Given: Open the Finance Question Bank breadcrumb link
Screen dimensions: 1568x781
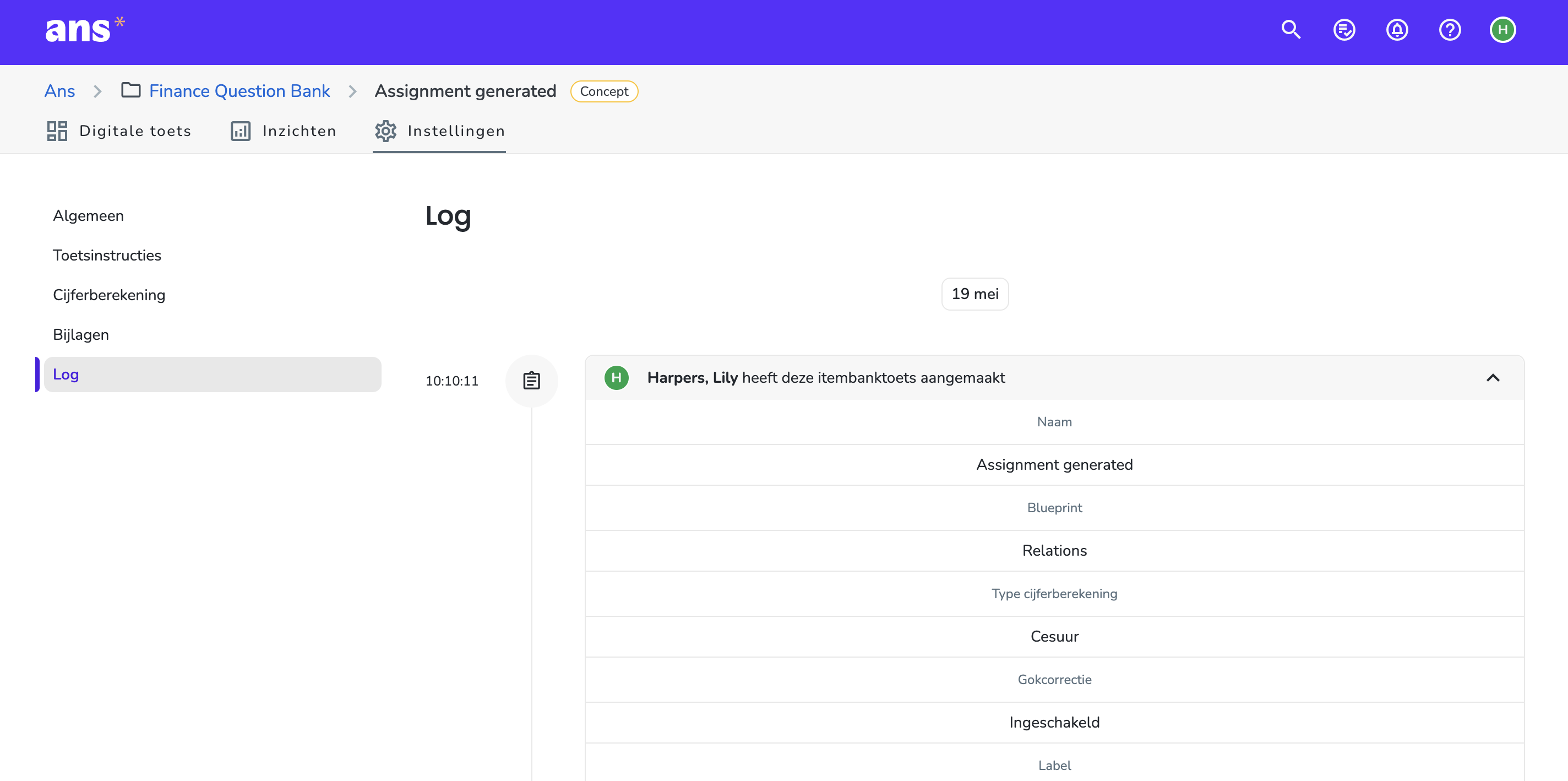Looking at the screenshot, I should pyautogui.click(x=239, y=91).
